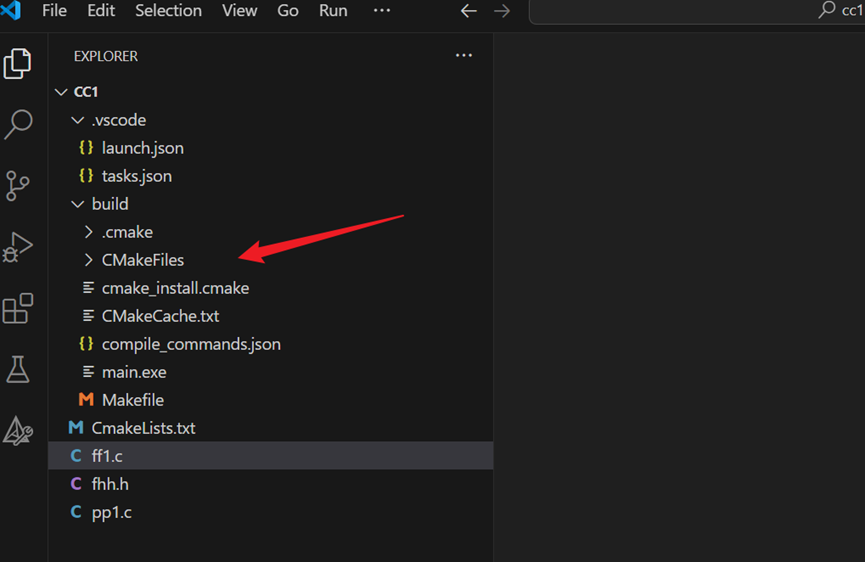865x562 pixels.
Task: Show more menu bar items ellipsis
Action: pyautogui.click(x=382, y=10)
